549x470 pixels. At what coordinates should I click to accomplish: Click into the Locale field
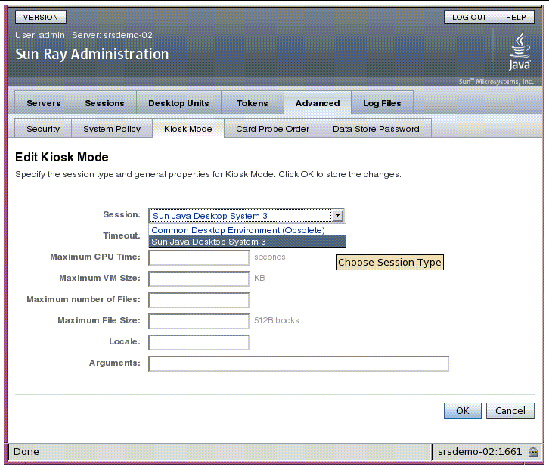(199, 342)
